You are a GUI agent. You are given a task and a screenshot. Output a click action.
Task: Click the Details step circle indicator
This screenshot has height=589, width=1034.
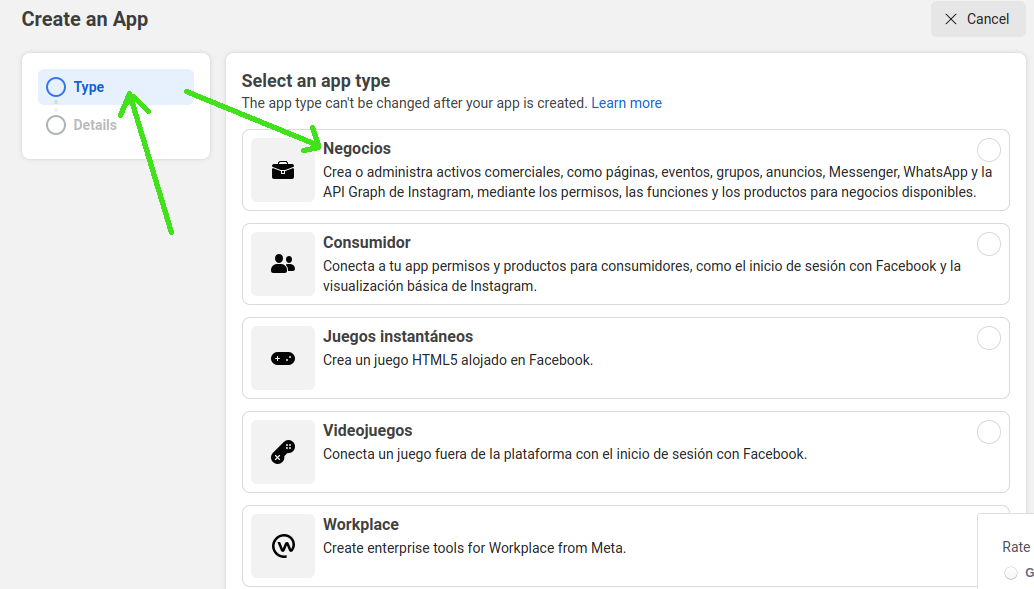[56, 125]
